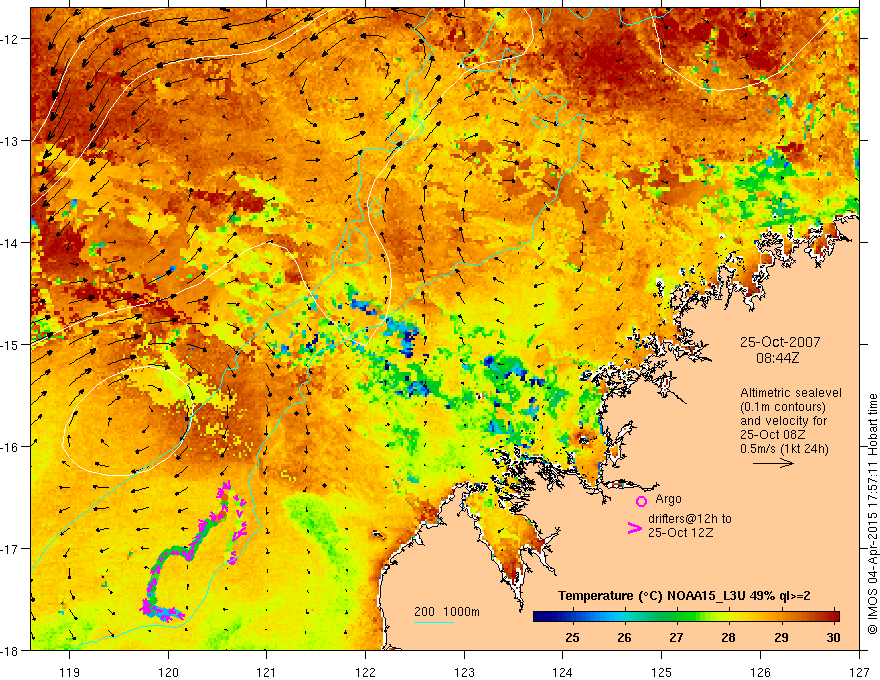Click longitude axis label 121
The width and height of the screenshot is (880, 680).
pyautogui.click(x=267, y=673)
